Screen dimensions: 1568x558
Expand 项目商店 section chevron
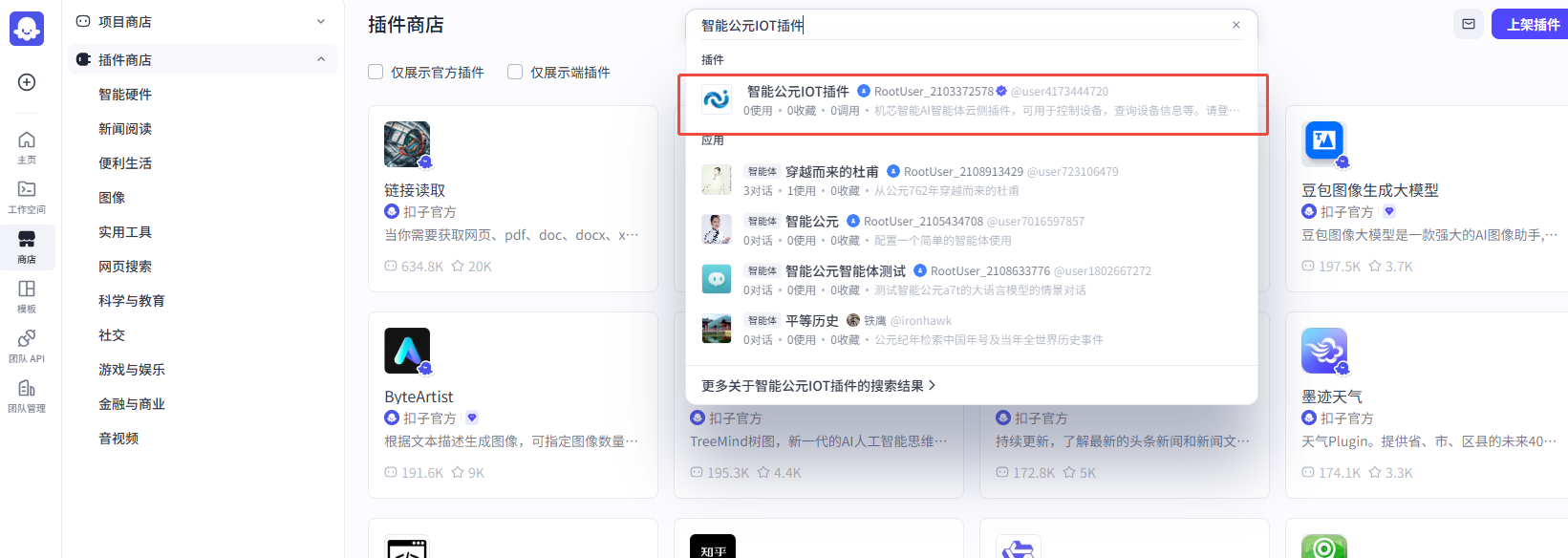[321, 21]
